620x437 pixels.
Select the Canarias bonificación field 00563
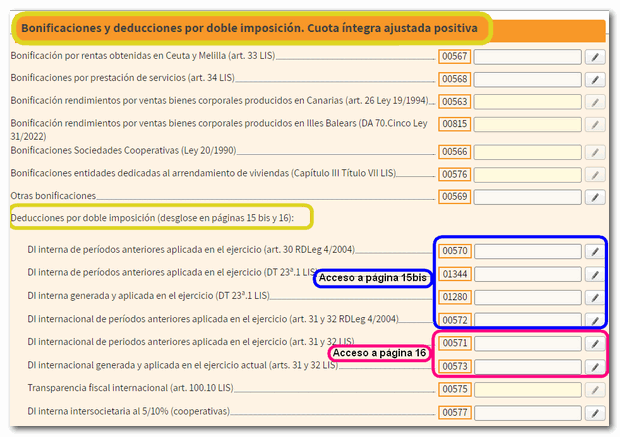pos(527,102)
